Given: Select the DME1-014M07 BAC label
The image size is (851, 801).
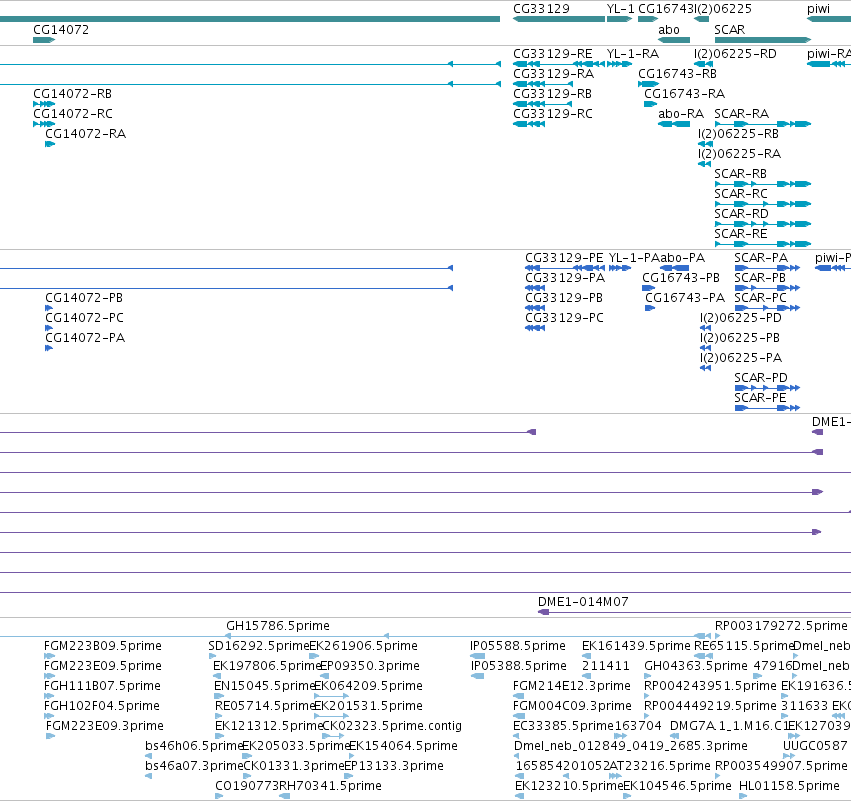Looking at the screenshot, I should pyautogui.click(x=583, y=602).
